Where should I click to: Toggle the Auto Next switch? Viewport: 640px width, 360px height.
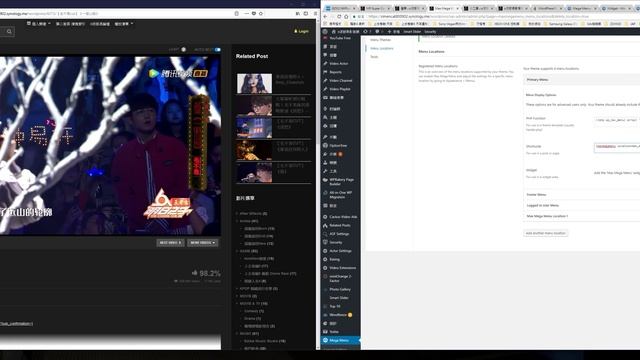218,50
